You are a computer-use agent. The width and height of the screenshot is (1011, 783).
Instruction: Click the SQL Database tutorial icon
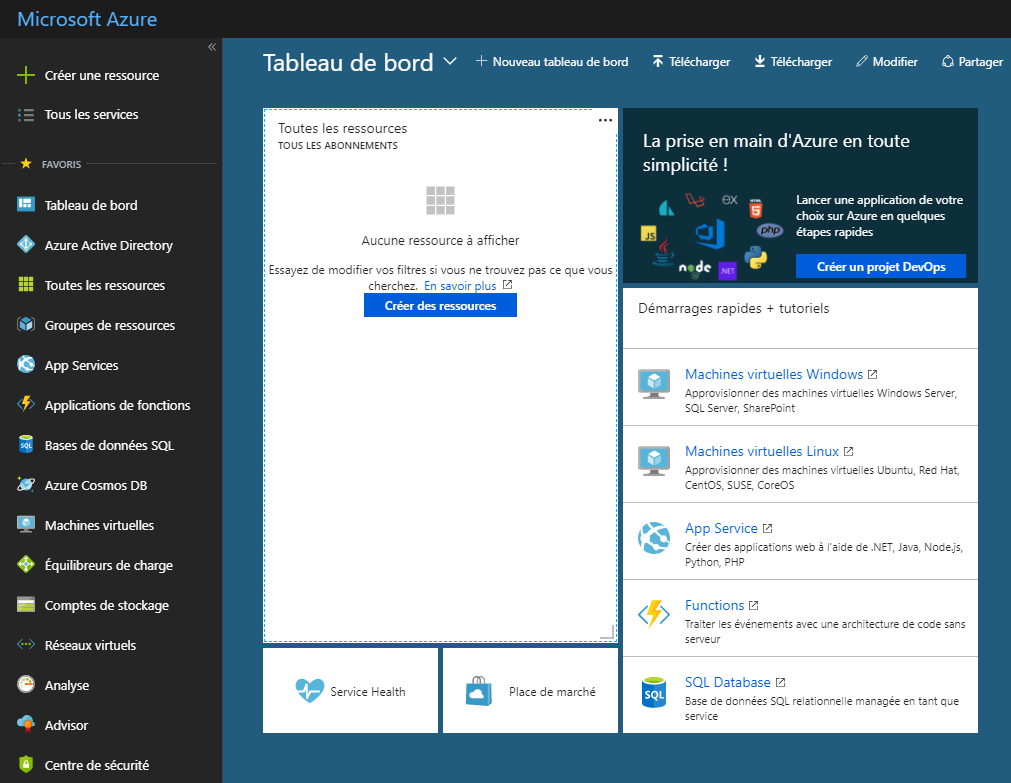pyautogui.click(x=654, y=692)
